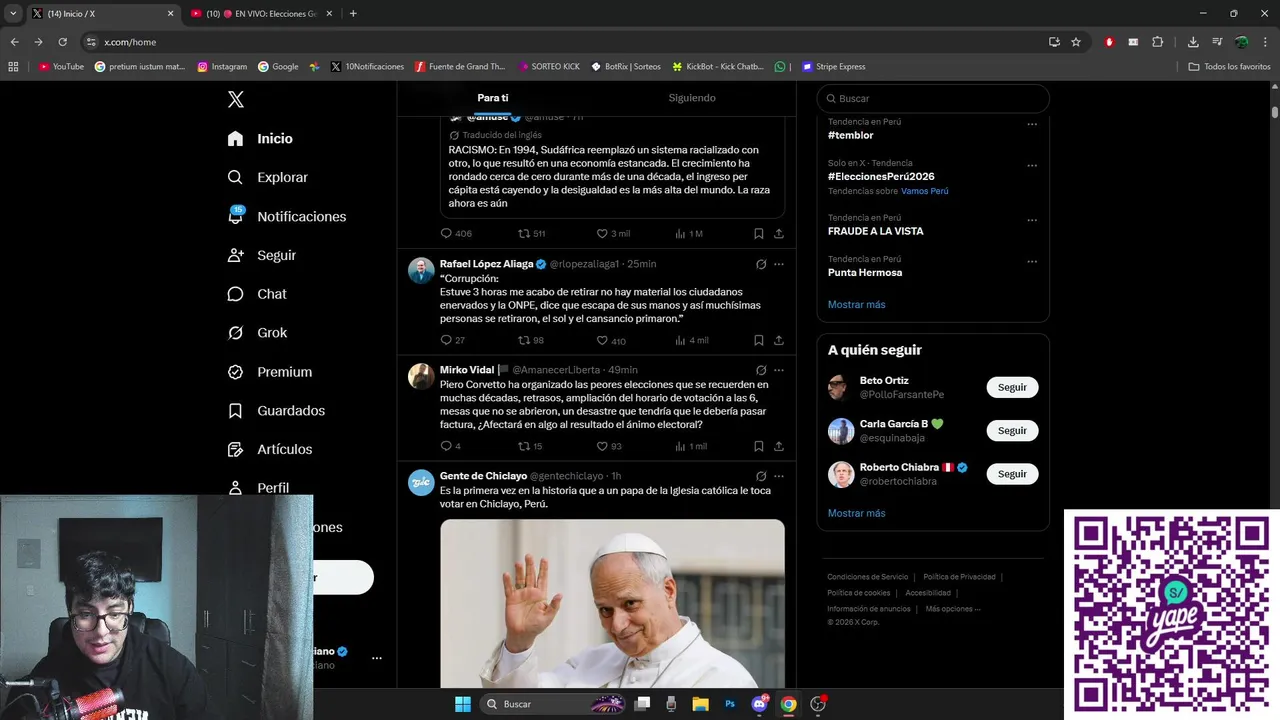Image resolution: width=1280 pixels, height=720 pixels.
Task: Open more options on Gente de Chiclayo's post
Action: [x=778, y=476]
